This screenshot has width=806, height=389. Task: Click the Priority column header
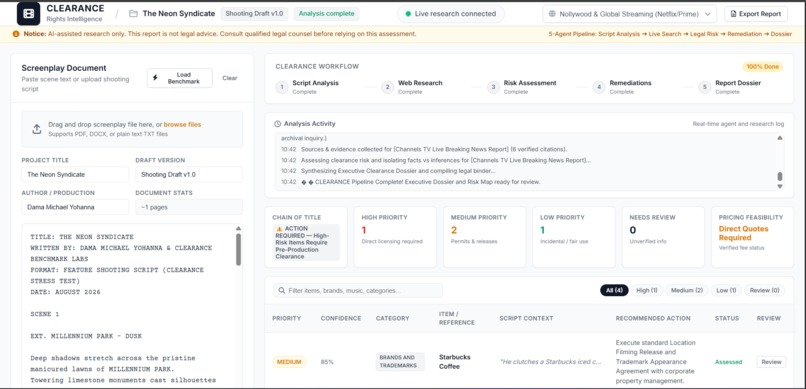[286, 319]
